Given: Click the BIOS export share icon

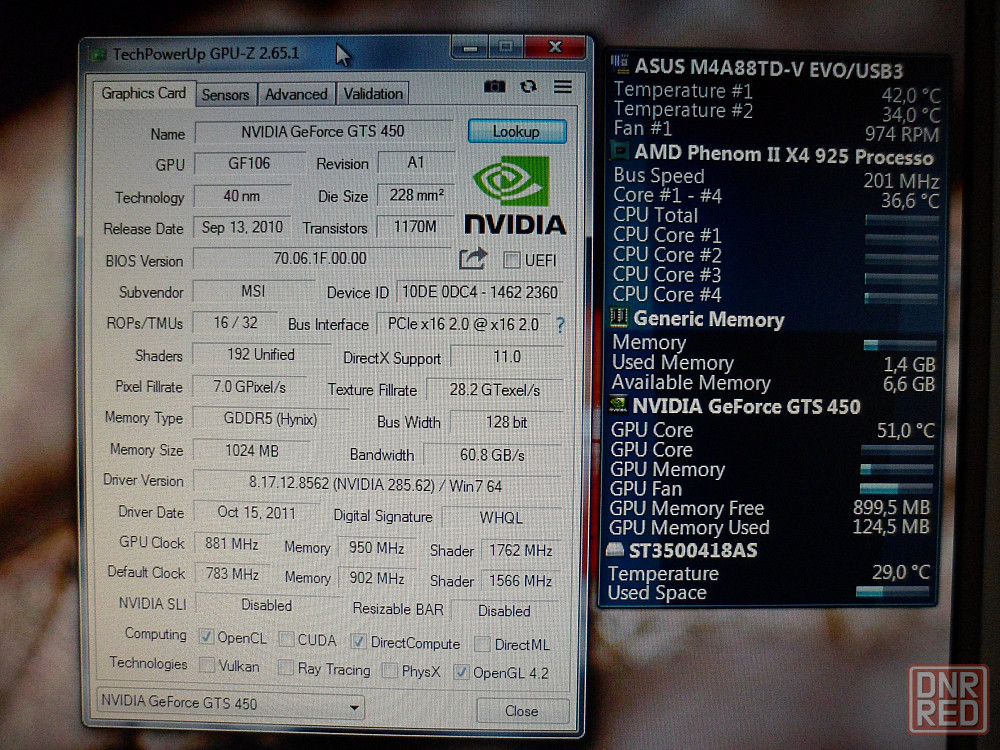Looking at the screenshot, I should tap(473, 258).
